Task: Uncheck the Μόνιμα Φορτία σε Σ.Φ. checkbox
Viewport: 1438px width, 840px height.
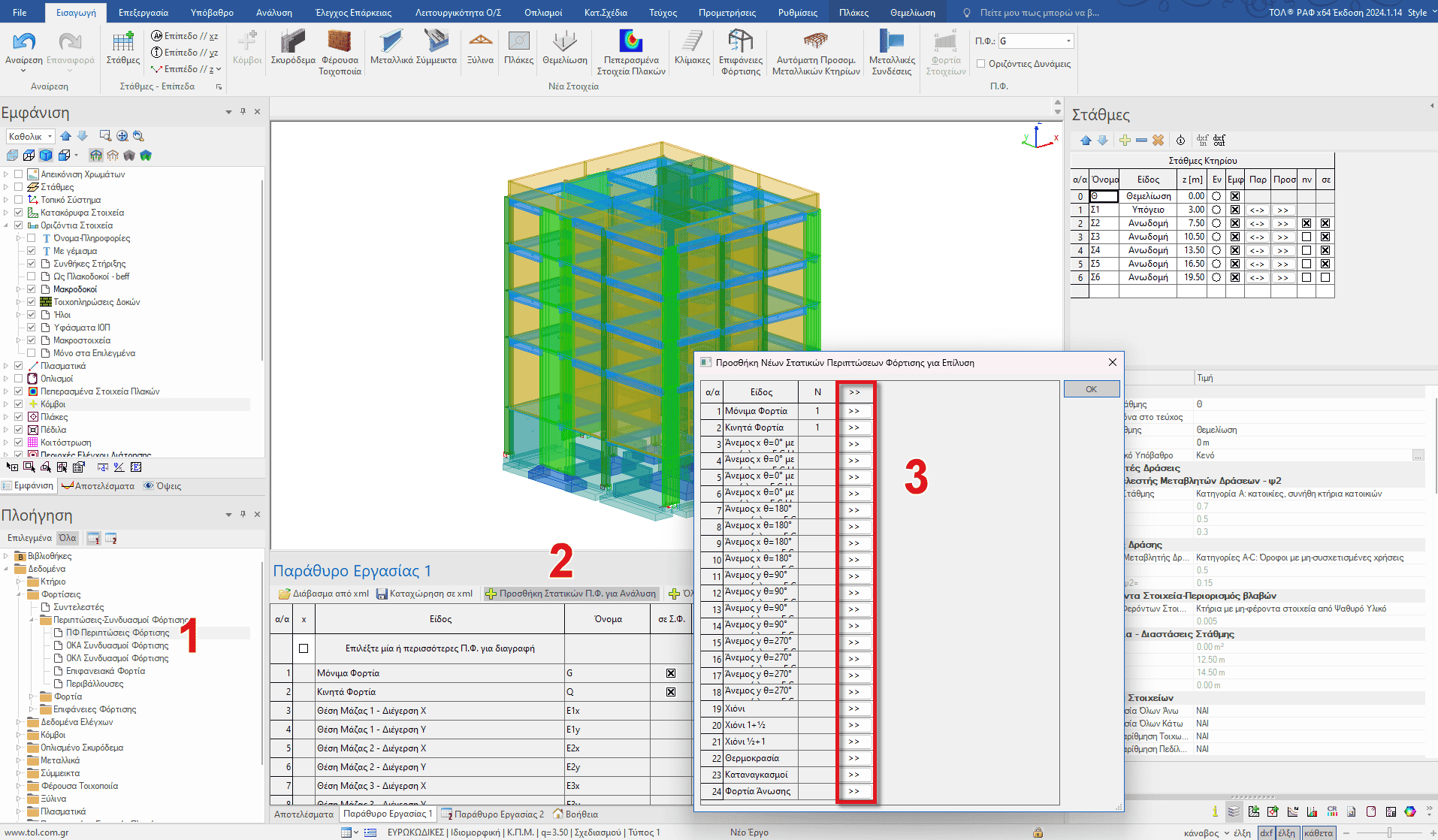Action: click(x=671, y=673)
